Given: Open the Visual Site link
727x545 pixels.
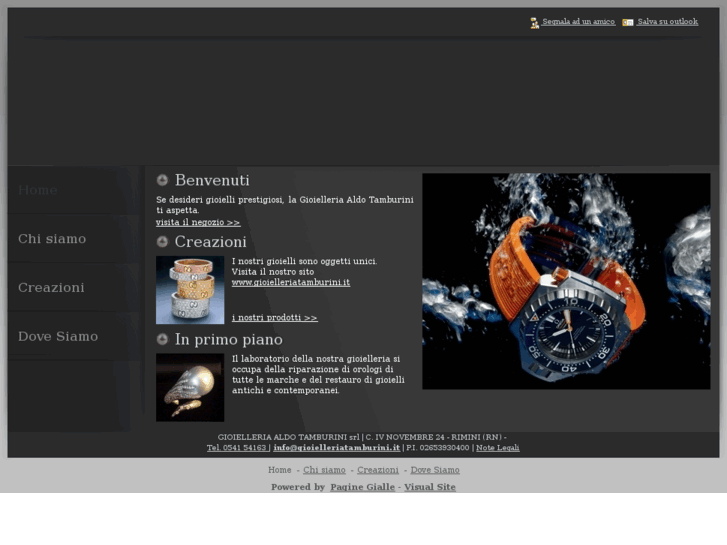Looking at the screenshot, I should 430,487.
